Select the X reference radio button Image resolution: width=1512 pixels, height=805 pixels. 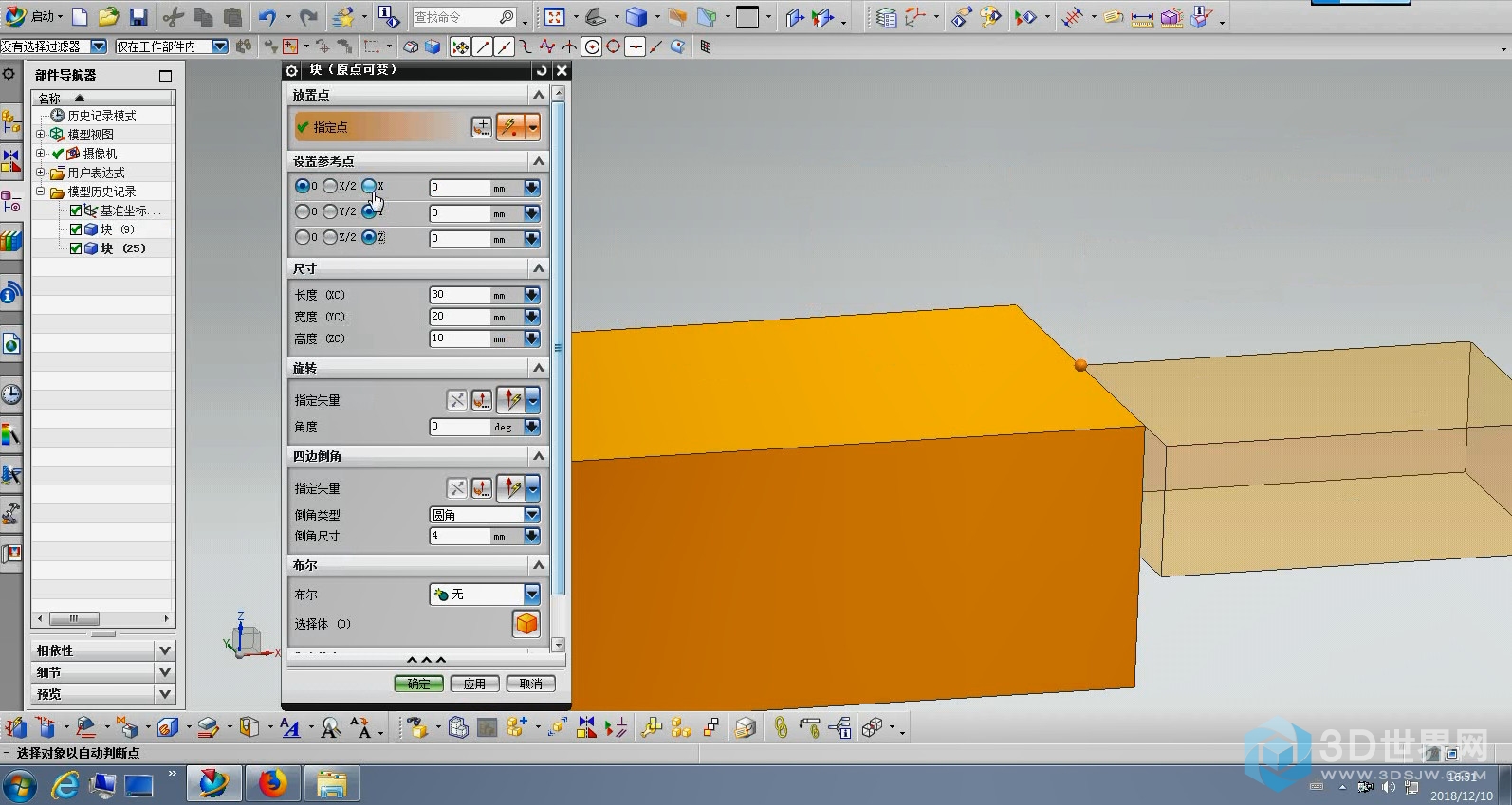coord(369,187)
